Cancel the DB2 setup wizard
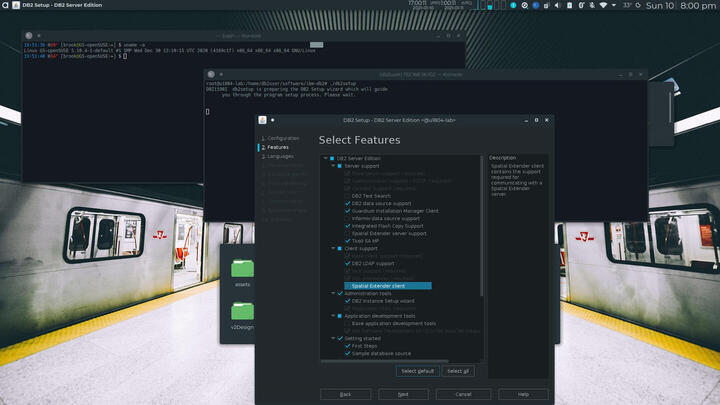Image resolution: width=720 pixels, height=405 pixels. pos(463,394)
